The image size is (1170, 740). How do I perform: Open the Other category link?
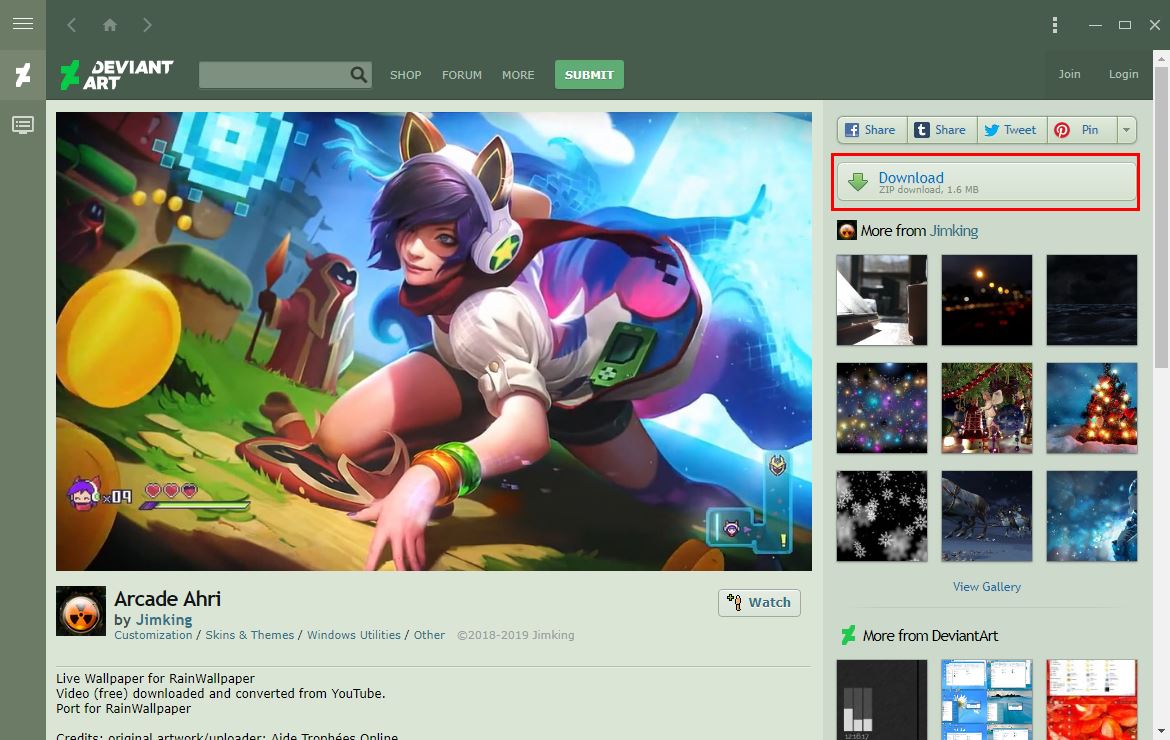pos(429,635)
